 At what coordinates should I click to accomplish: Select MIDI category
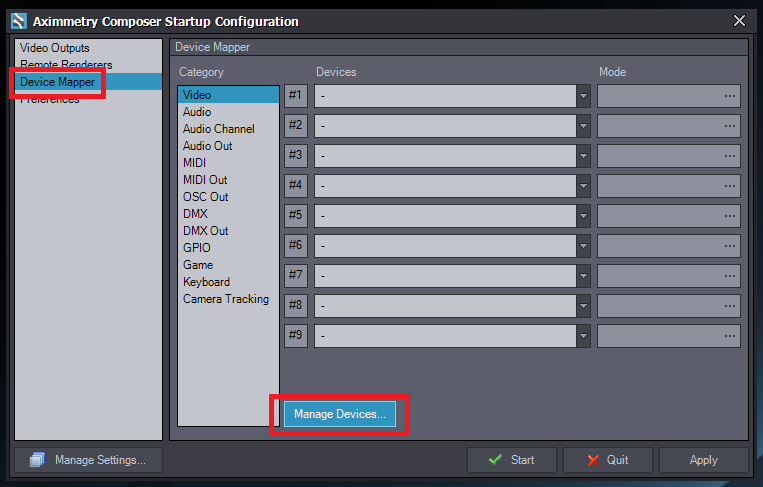(228, 163)
